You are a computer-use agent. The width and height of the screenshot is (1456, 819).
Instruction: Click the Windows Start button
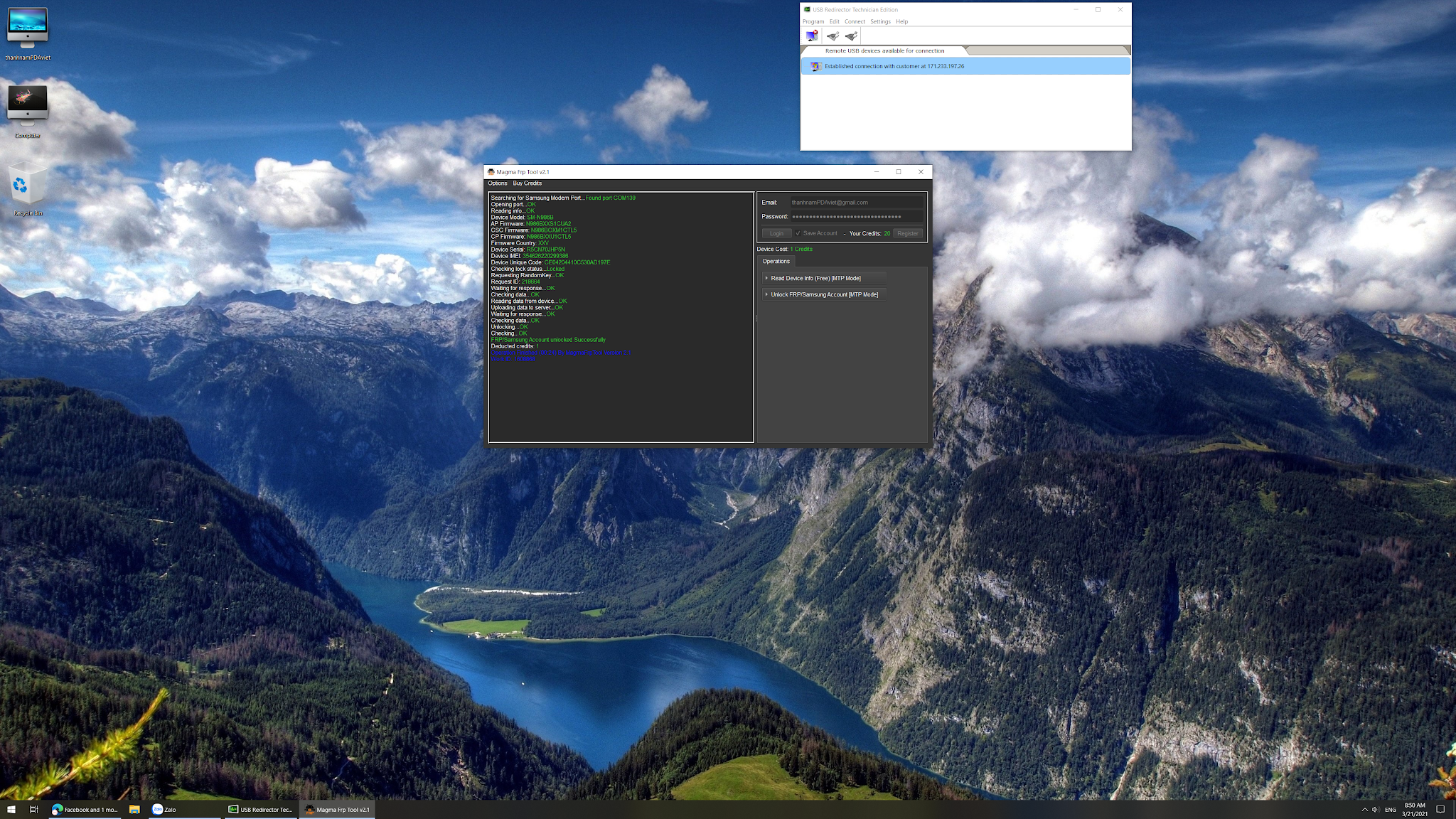tap(11, 809)
